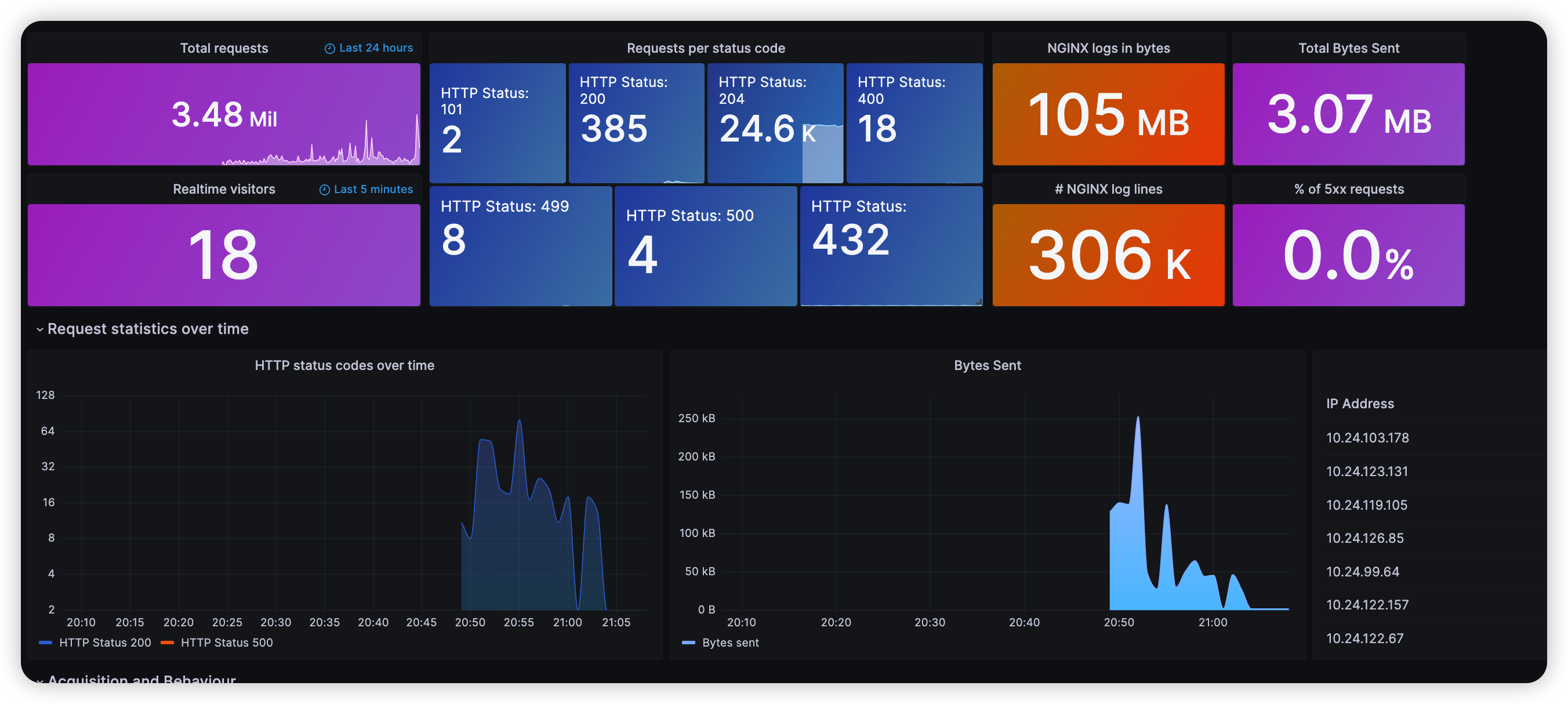Open the Requests per status code title menu
The height and width of the screenshot is (704, 1568).
click(x=706, y=48)
